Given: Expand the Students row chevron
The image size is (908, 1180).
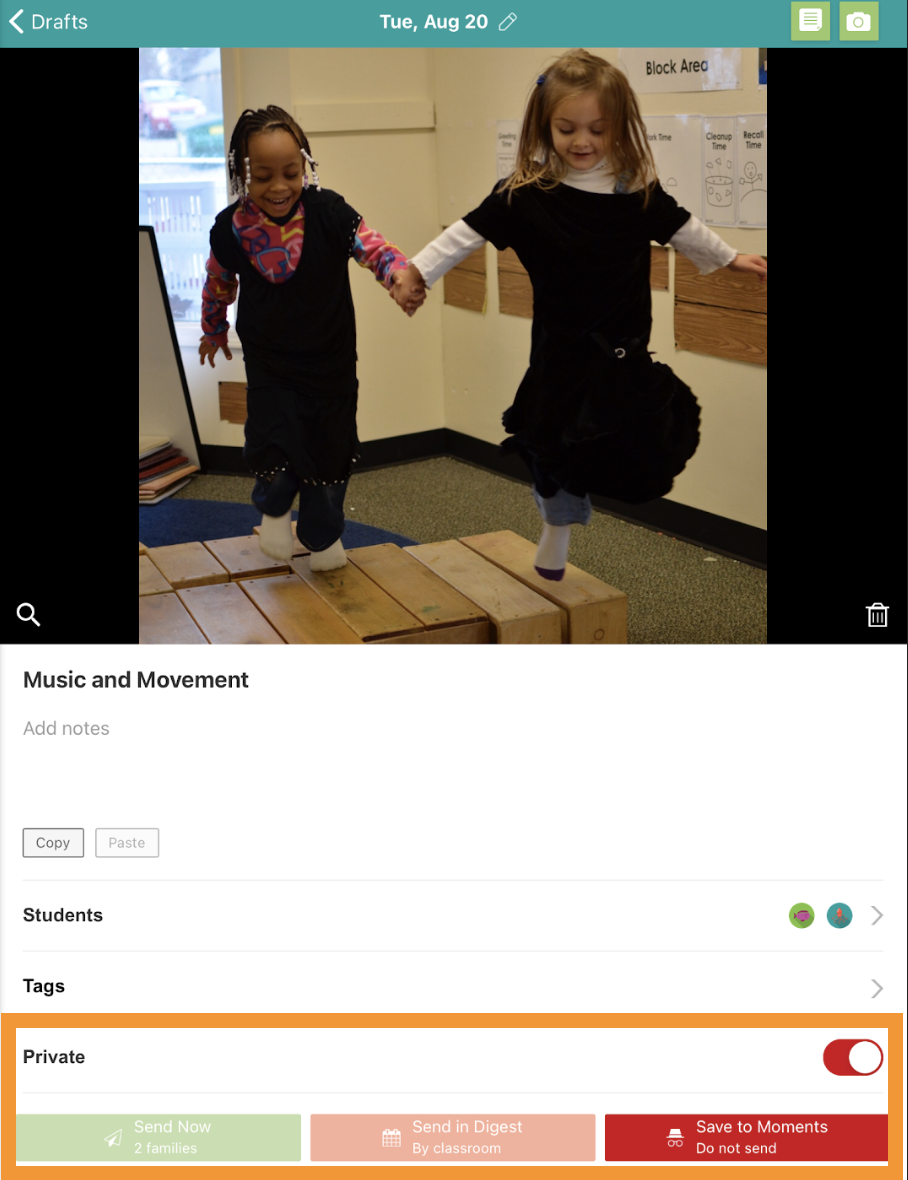Looking at the screenshot, I should tap(877, 916).
